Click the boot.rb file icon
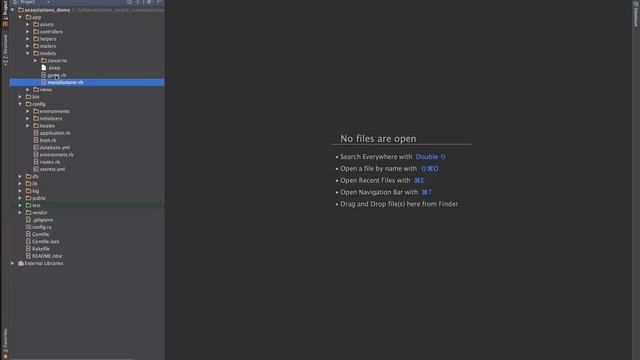640x360 pixels. point(36,140)
